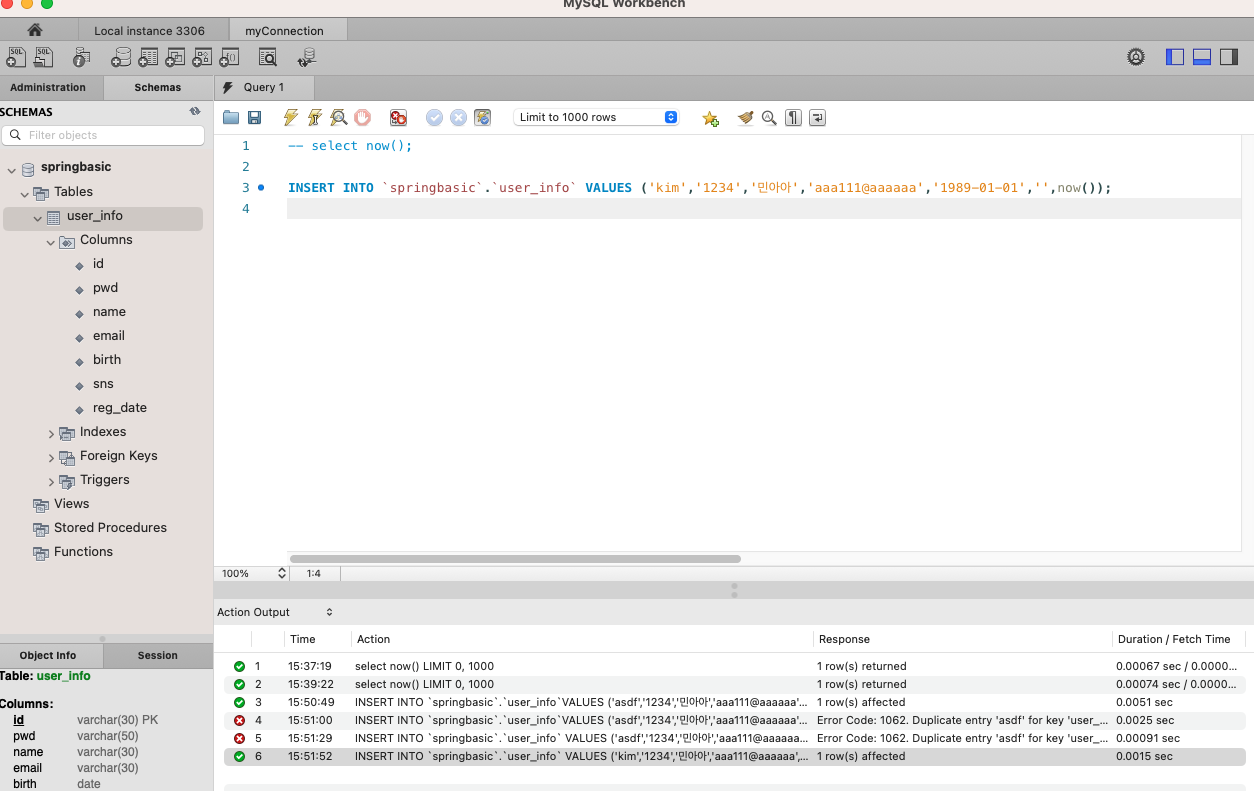Select output row 4 with error

[735, 720]
